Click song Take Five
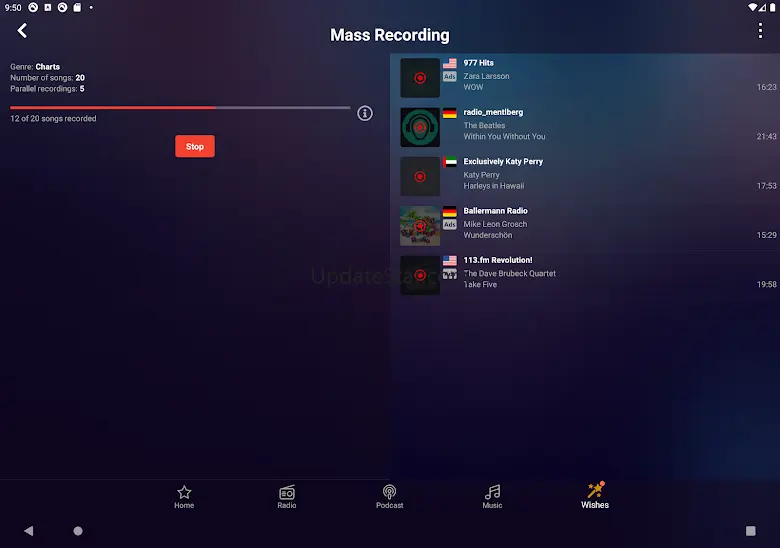 click(480, 284)
